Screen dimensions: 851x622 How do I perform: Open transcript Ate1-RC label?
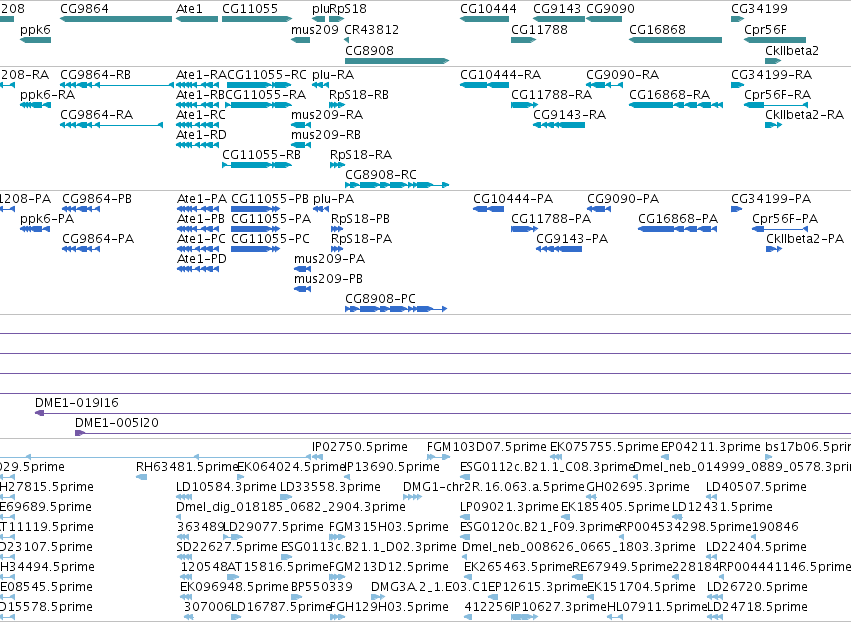(x=201, y=115)
